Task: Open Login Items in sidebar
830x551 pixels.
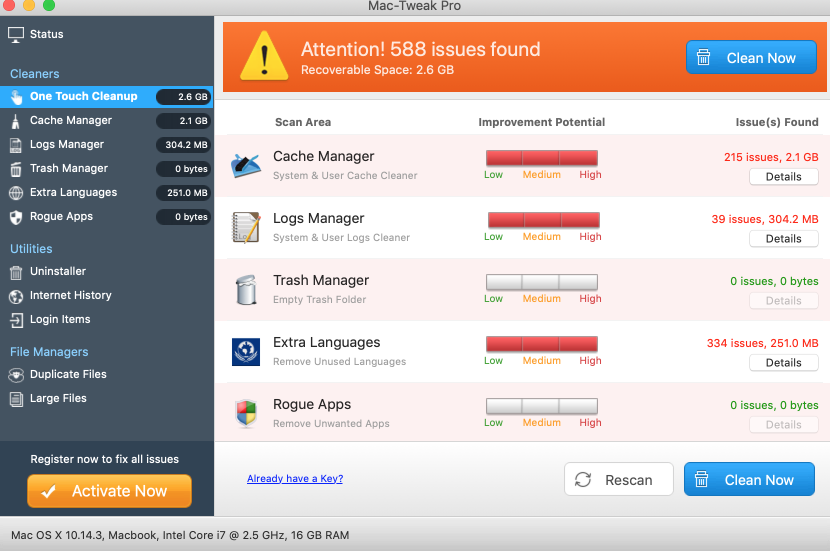Action: tap(60, 320)
